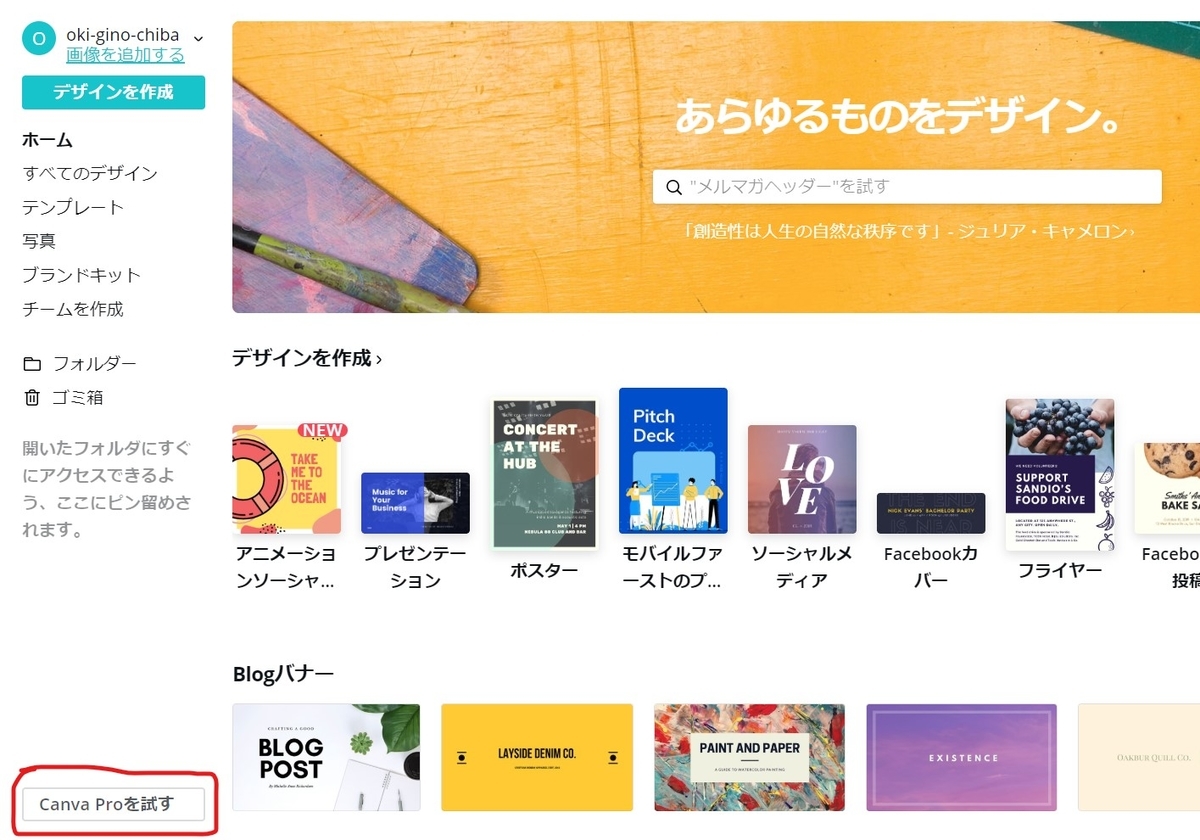Screen dimensions: 1200x840
Task: Choose the アニメーションソーシャル design type
Action: click(286, 480)
